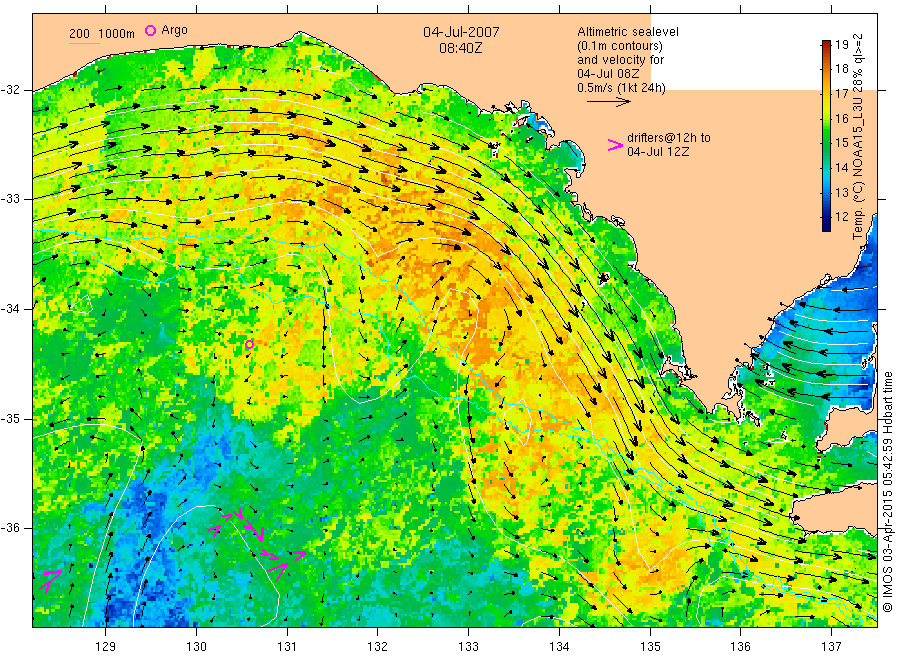Click the latitude label -34
This screenshot has width=900, height=660.
pyautogui.click(x=11, y=309)
